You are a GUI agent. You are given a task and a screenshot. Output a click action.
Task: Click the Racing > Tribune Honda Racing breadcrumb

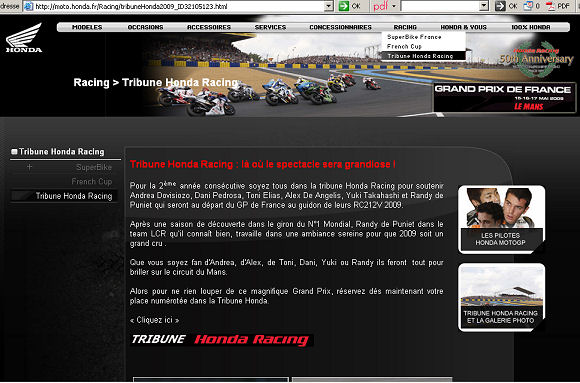[155, 83]
